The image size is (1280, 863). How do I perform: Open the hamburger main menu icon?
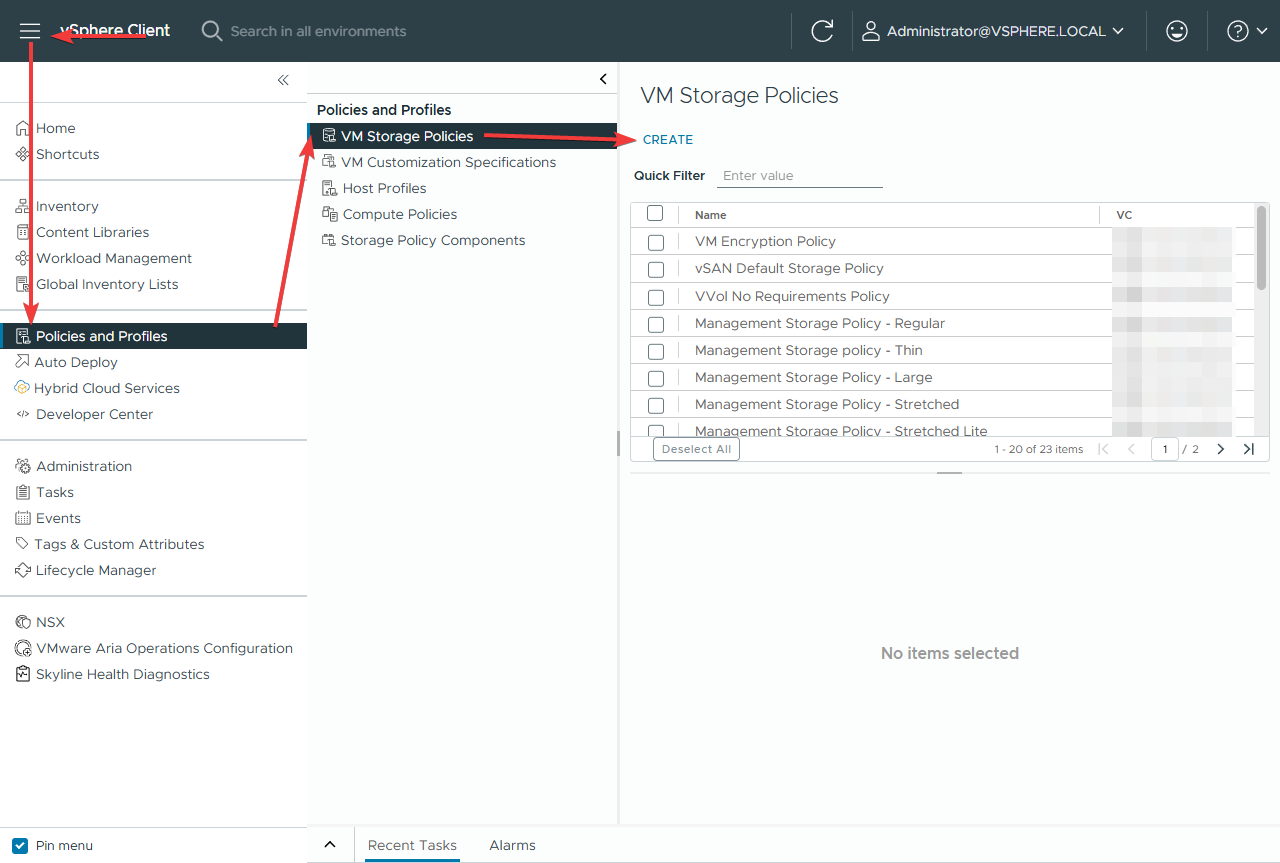(x=30, y=31)
